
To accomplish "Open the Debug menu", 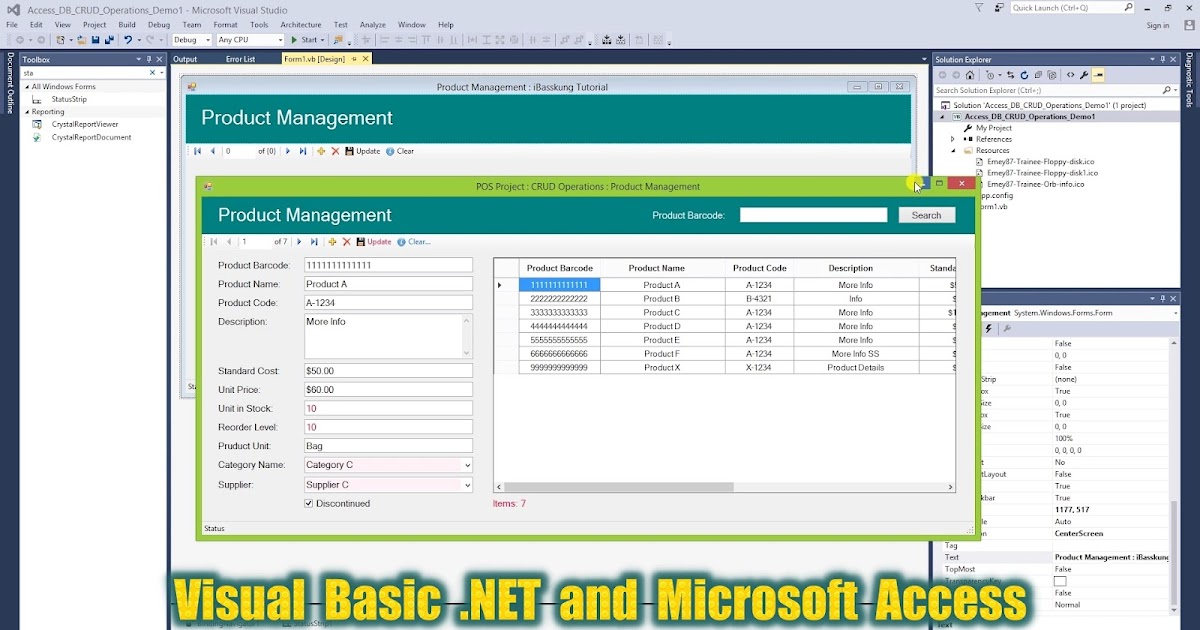I will pyautogui.click(x=161, y=24).
